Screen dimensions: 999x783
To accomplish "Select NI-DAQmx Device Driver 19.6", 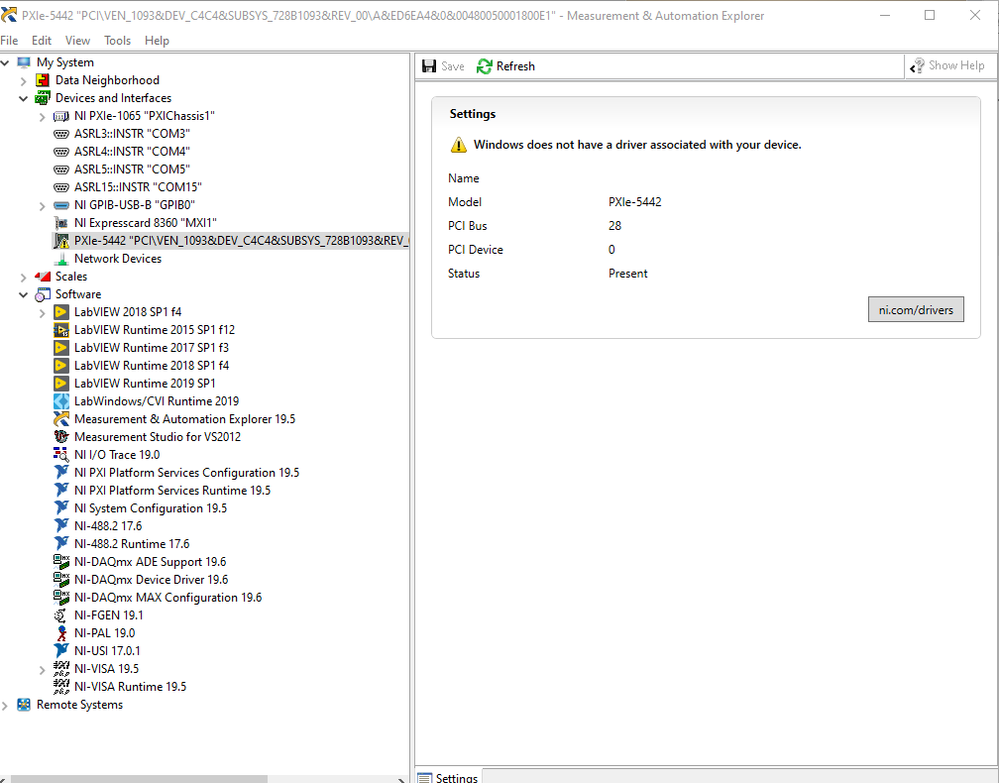I will [151, 580].
